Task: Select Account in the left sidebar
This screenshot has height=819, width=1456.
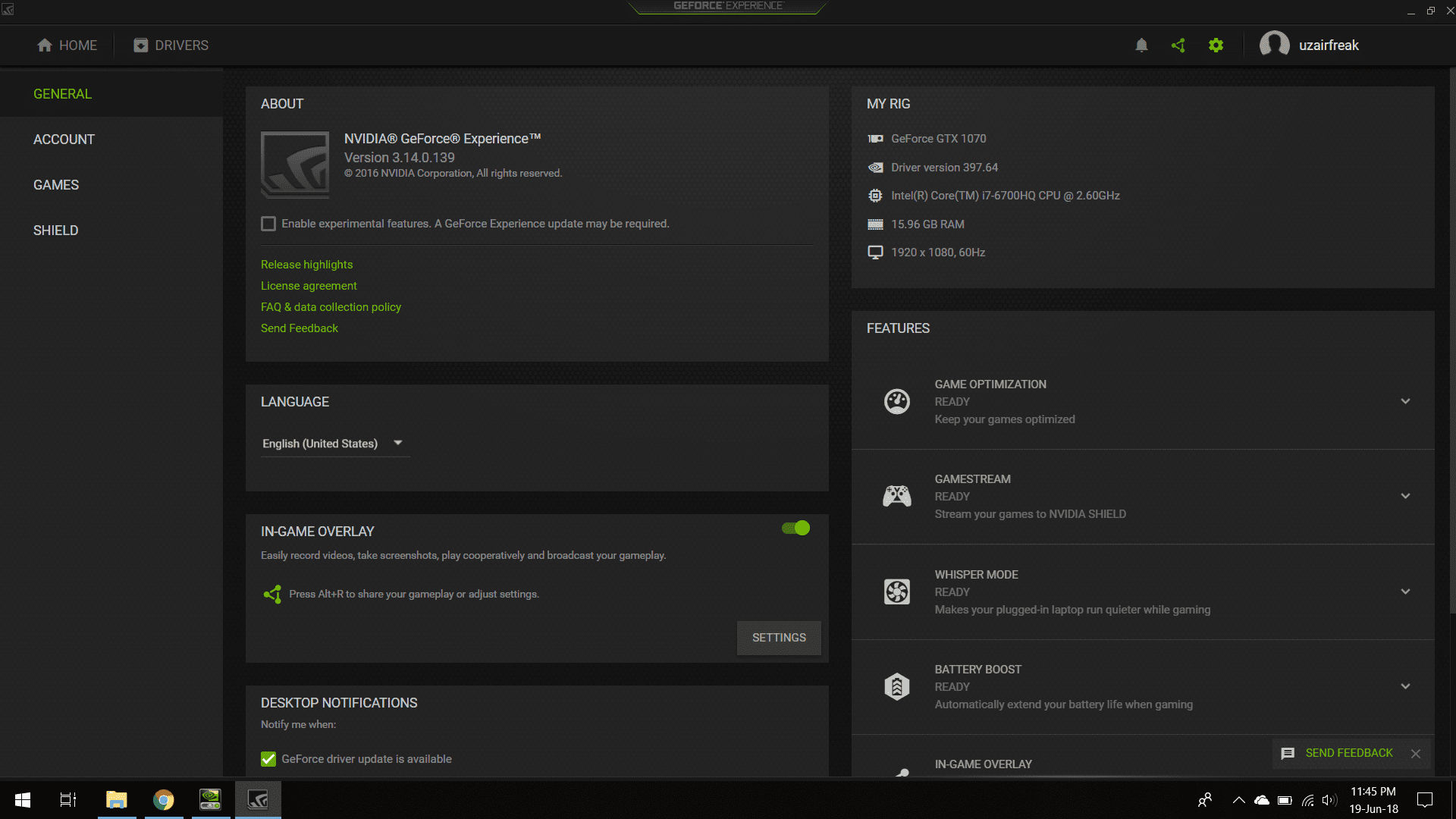Action: (x=64, y=140)
